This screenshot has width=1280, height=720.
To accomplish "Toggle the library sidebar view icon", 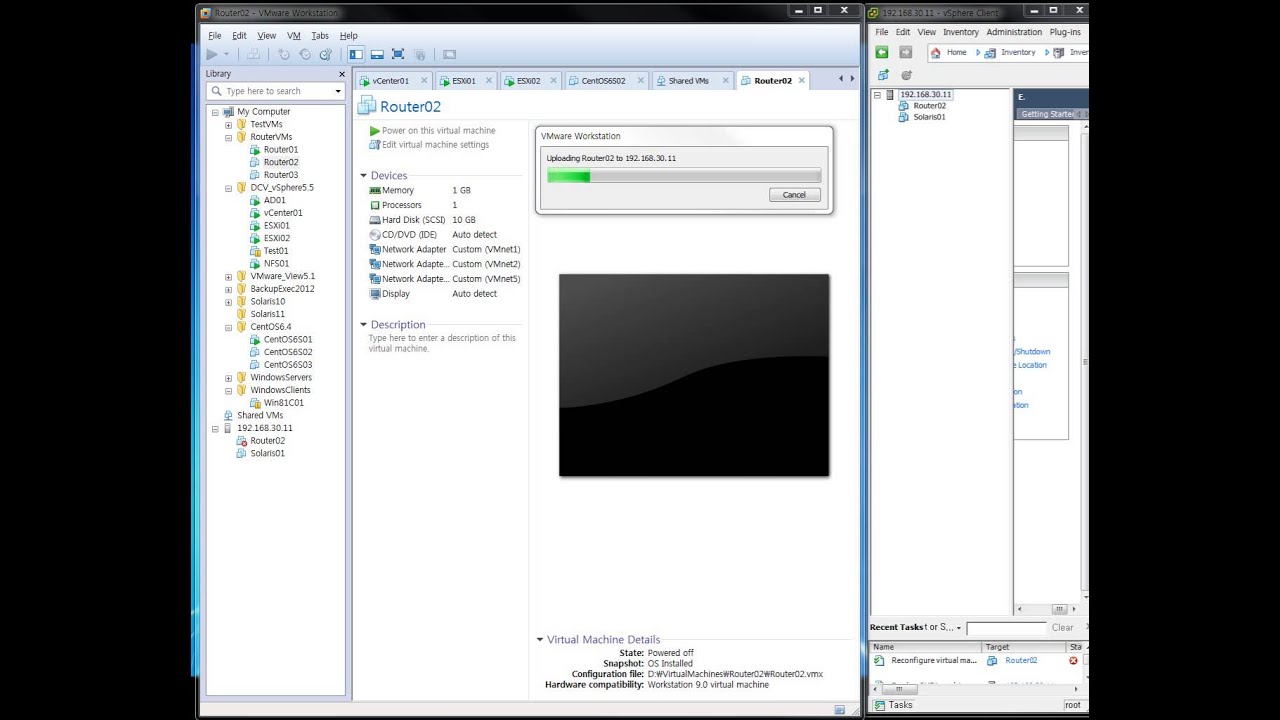I will tap(356, 55).
